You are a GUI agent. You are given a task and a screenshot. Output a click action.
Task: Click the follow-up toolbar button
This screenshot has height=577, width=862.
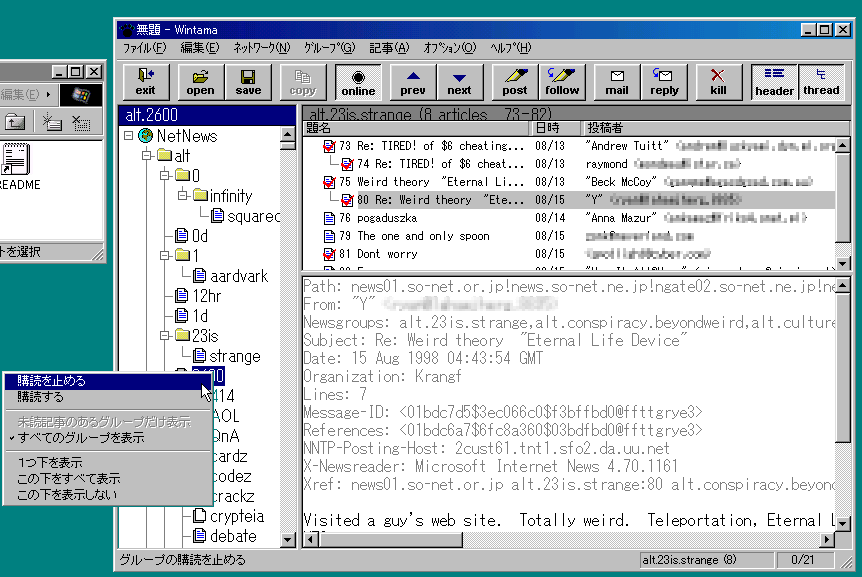coord(562,82)
